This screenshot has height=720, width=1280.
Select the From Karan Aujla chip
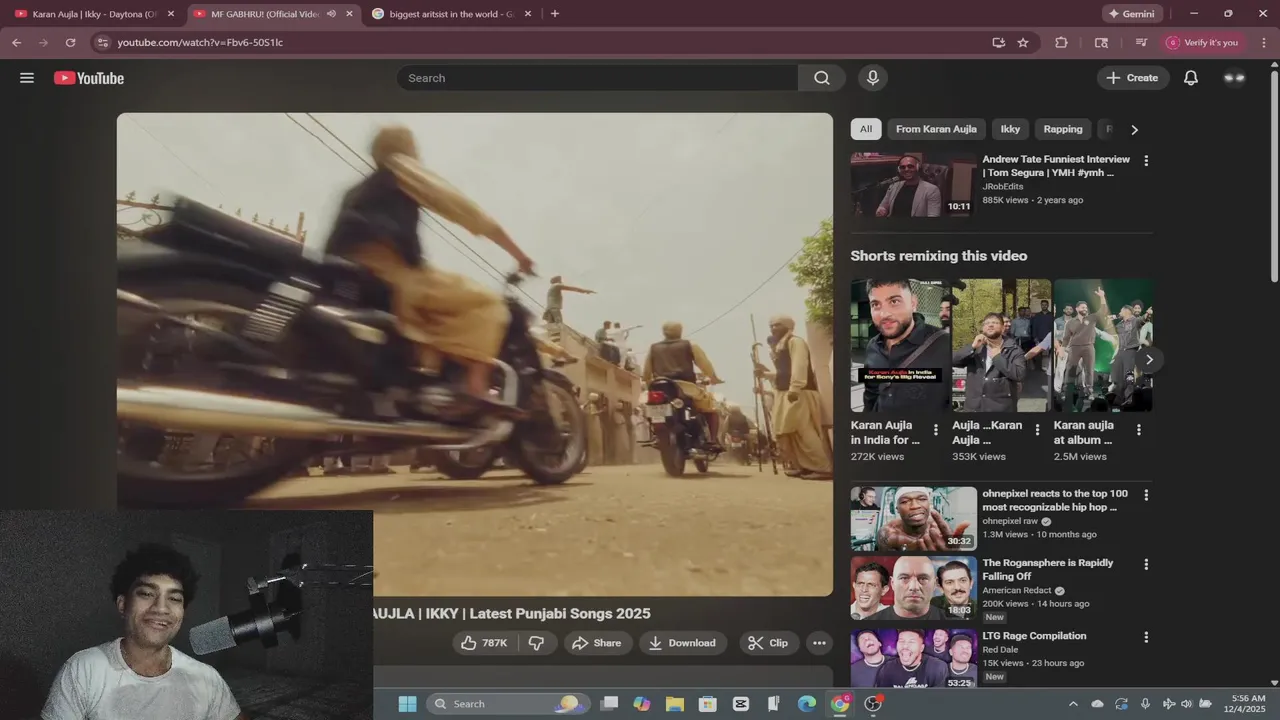click(936, 129)
